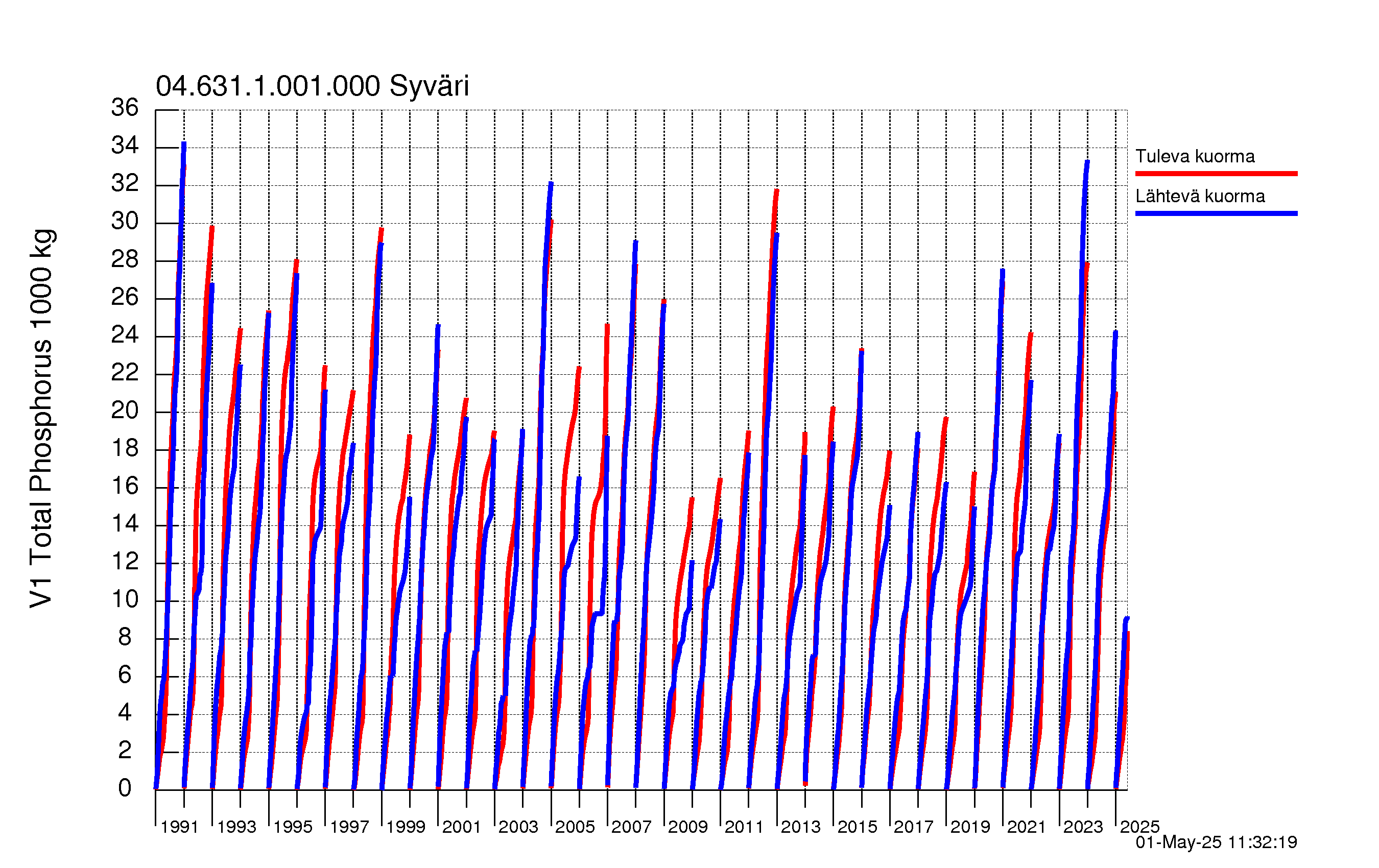Click the x-axis year label 2009

tap(688, 827)
